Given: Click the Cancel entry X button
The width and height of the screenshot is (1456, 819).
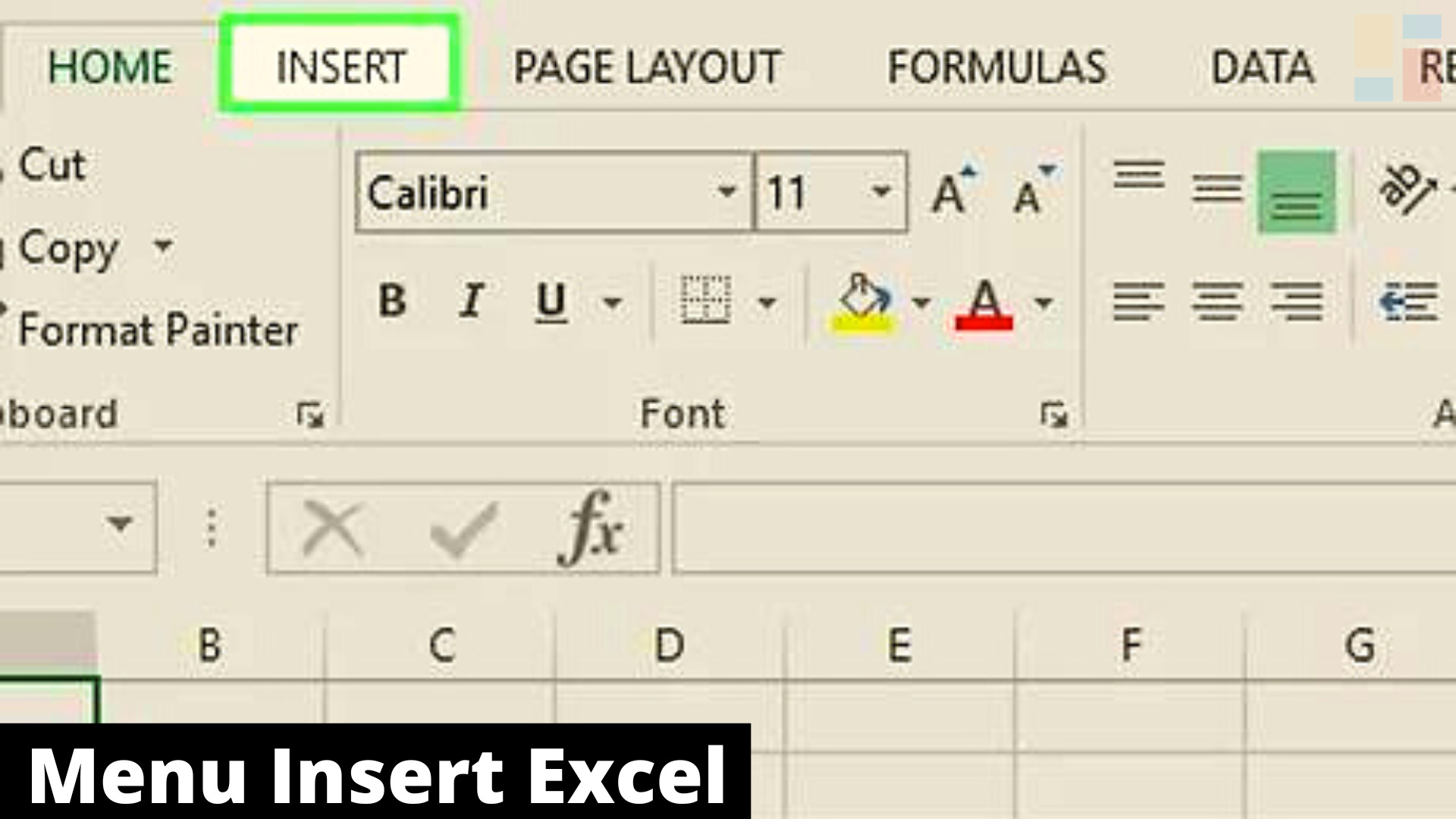Looking at the screenshot, I should click(335, 527).
